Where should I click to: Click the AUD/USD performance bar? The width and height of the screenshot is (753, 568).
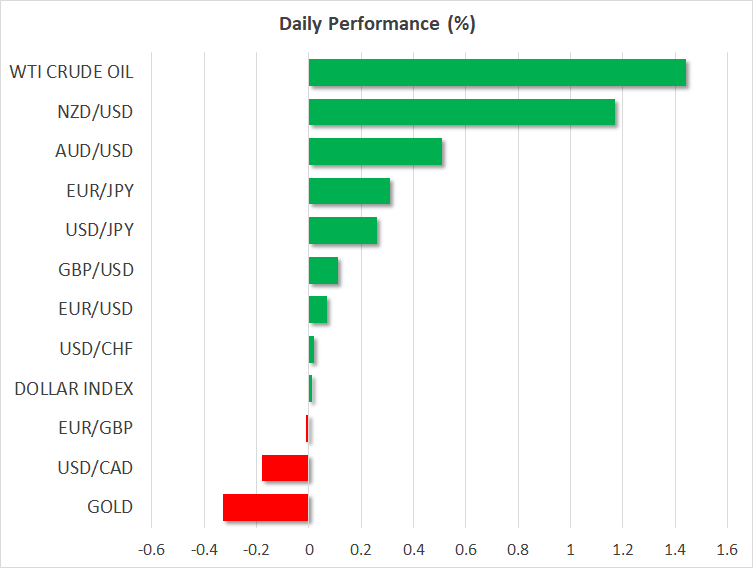pyautogui.click(x=375, y=152)
